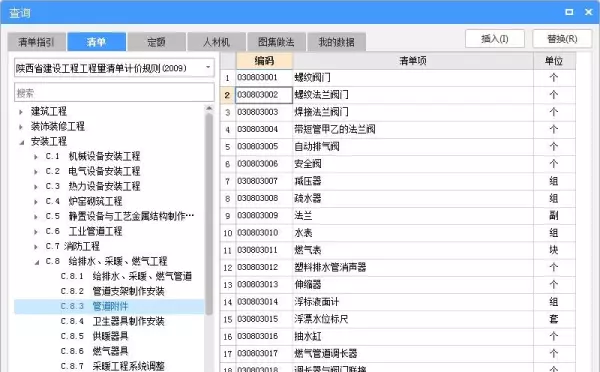This screenshot has height=372, width=600.
Task: Click code cell 030803002
Action: (x=264, y=95)
